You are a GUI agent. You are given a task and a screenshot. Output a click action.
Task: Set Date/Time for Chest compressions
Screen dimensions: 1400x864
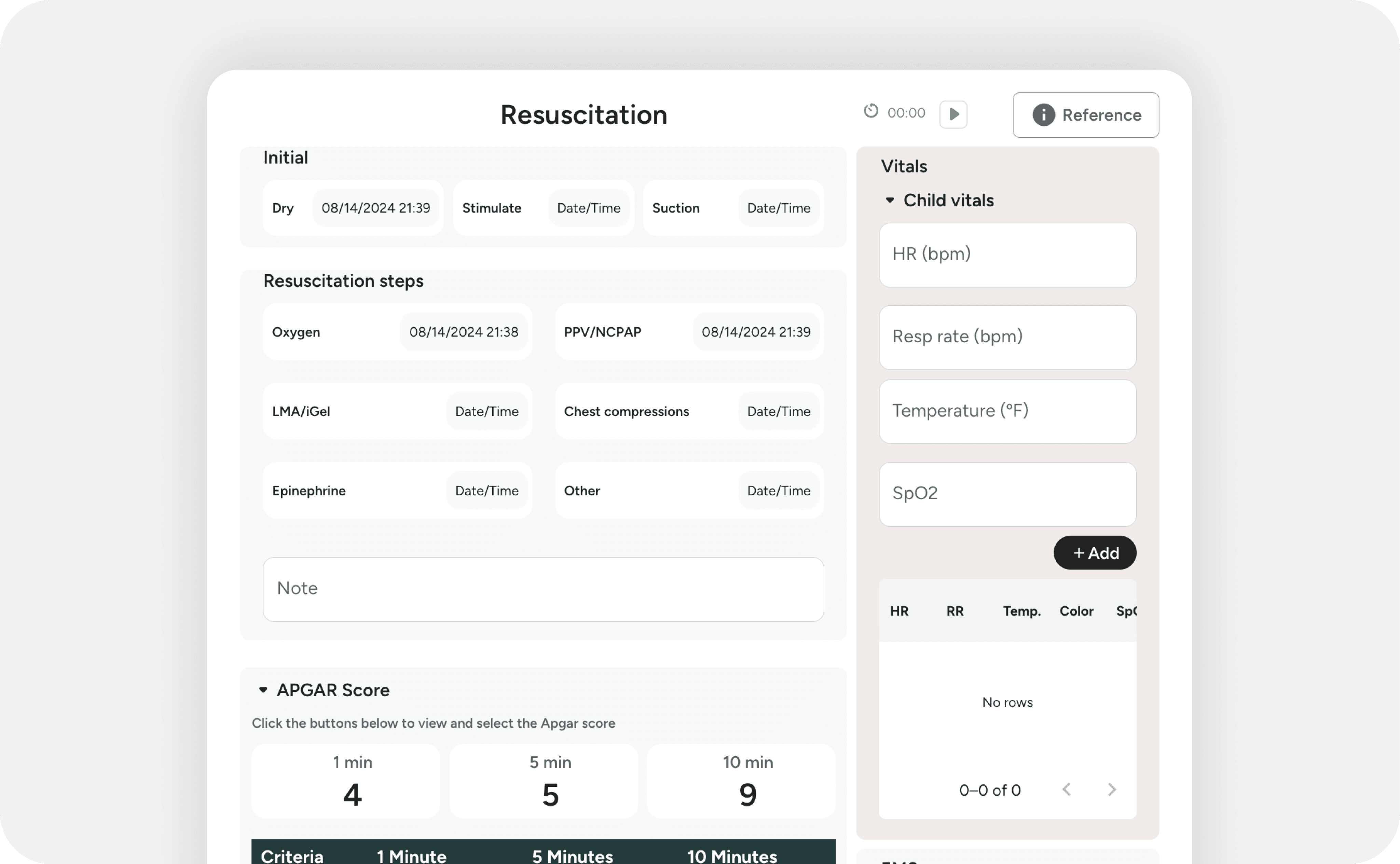pyautogui.click(x=778, y=411)
